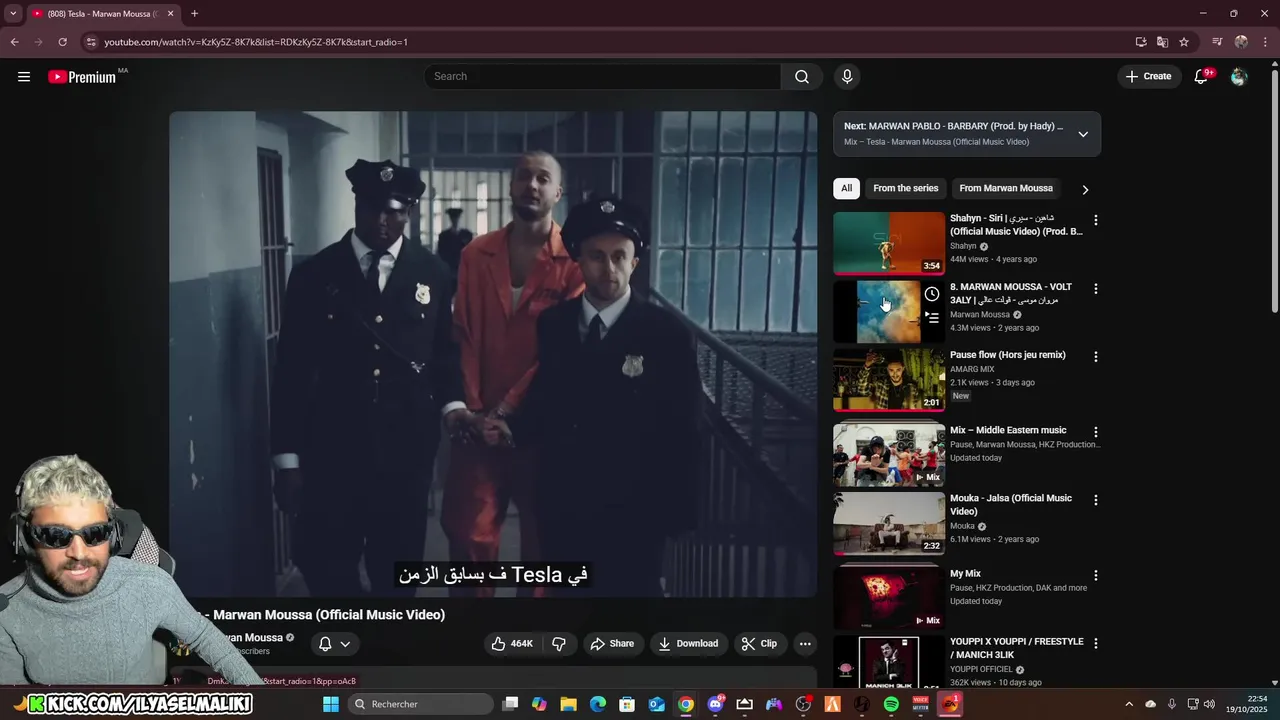Open Spotify from the taskbar
This screenshot has height=720, width=1280.
[x=891, y=704]
